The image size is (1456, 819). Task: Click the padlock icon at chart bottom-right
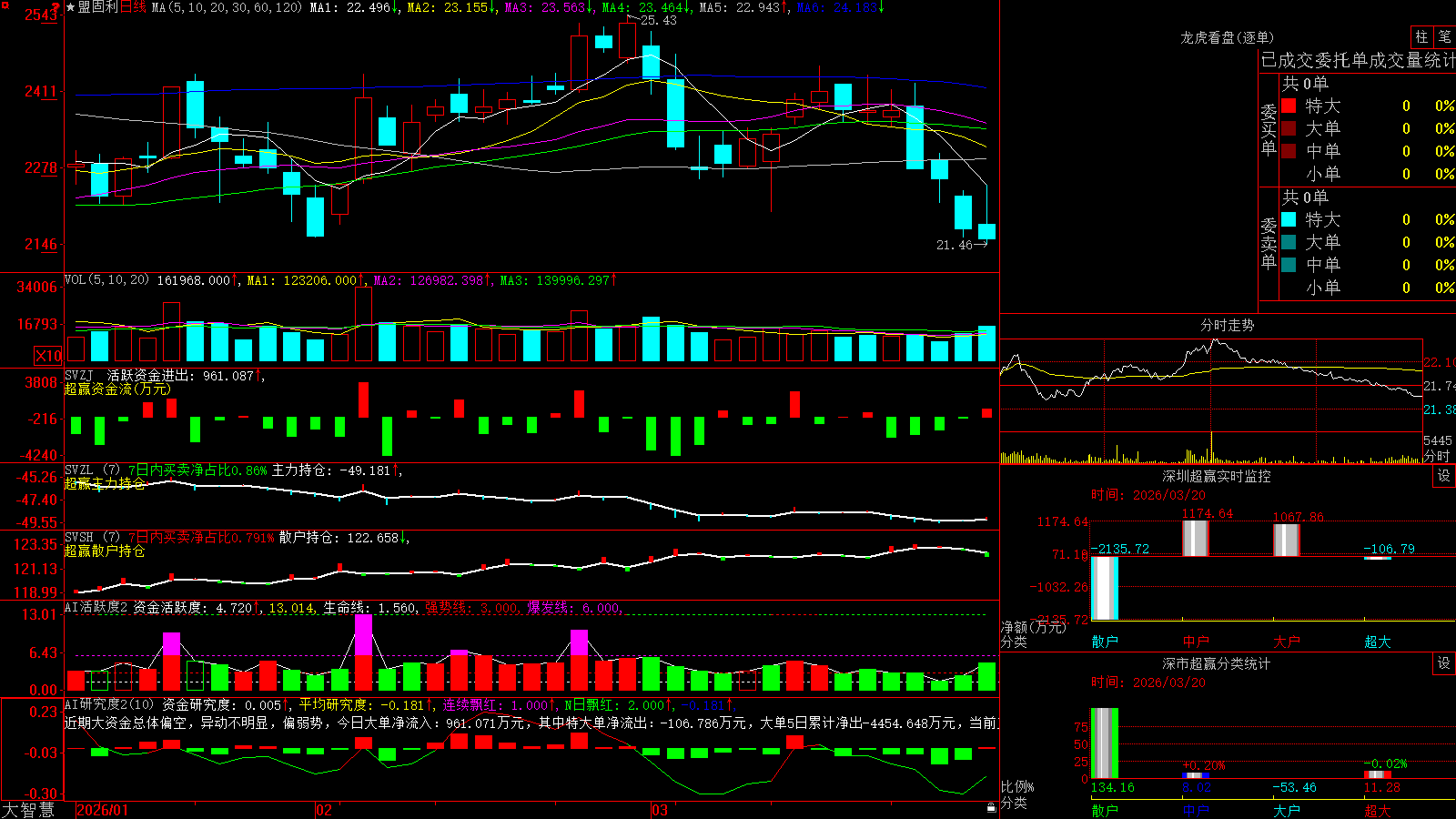[992, 807]
